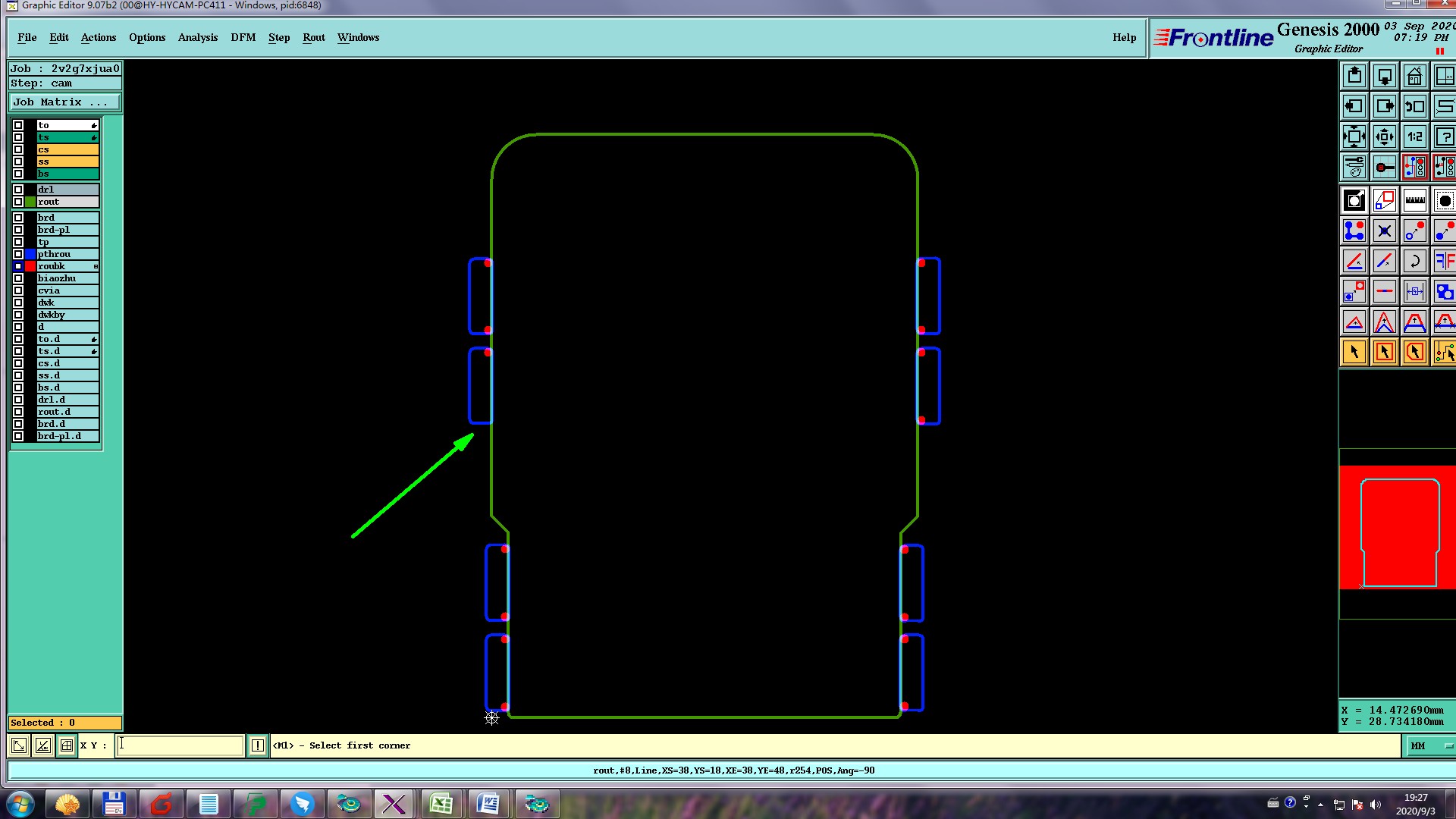The image size is (1456, 819).
Task: Open the MM units dropdown
Action: (x=1430, y=745)
